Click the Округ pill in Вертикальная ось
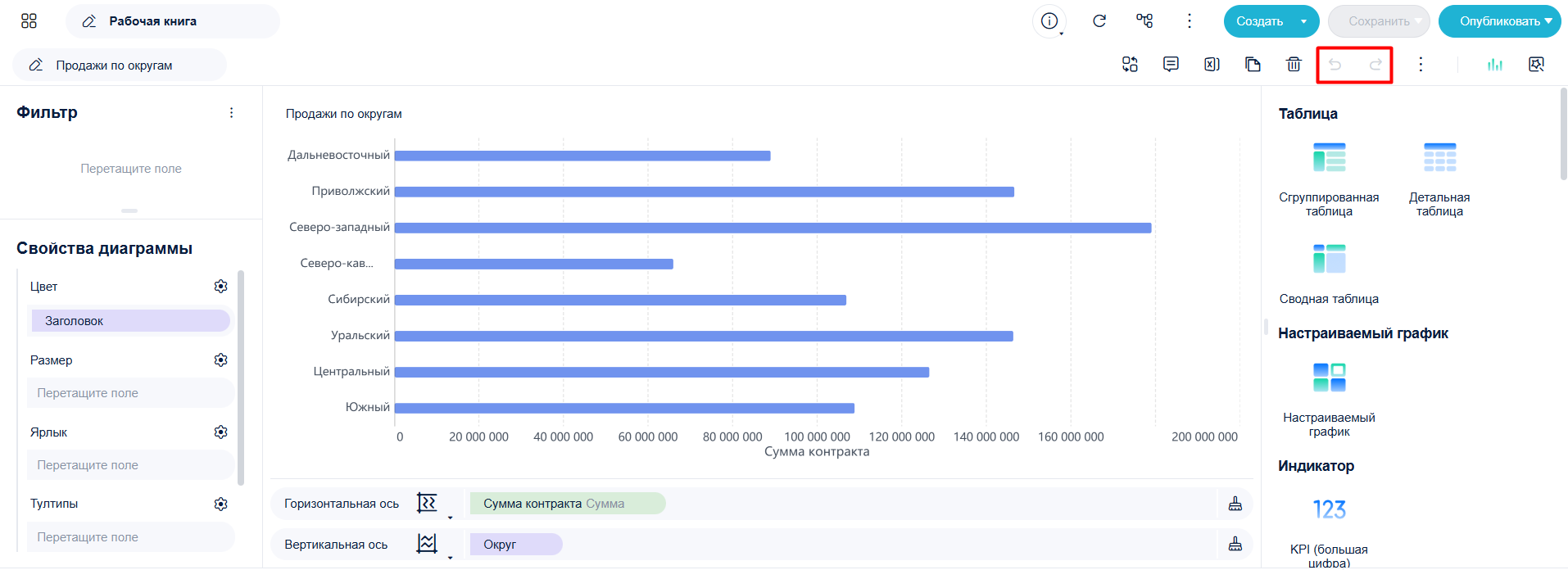The width and height of the screenshot is (1568, 570). point(516,545)
